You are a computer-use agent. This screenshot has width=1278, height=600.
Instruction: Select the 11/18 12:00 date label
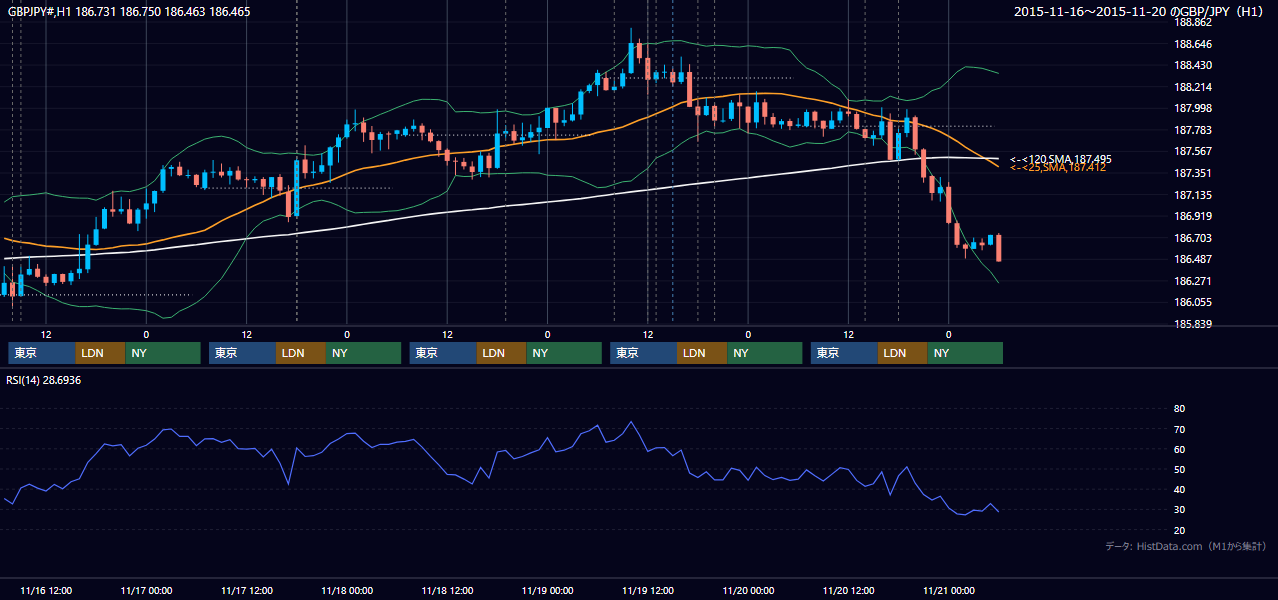point(447,591)
